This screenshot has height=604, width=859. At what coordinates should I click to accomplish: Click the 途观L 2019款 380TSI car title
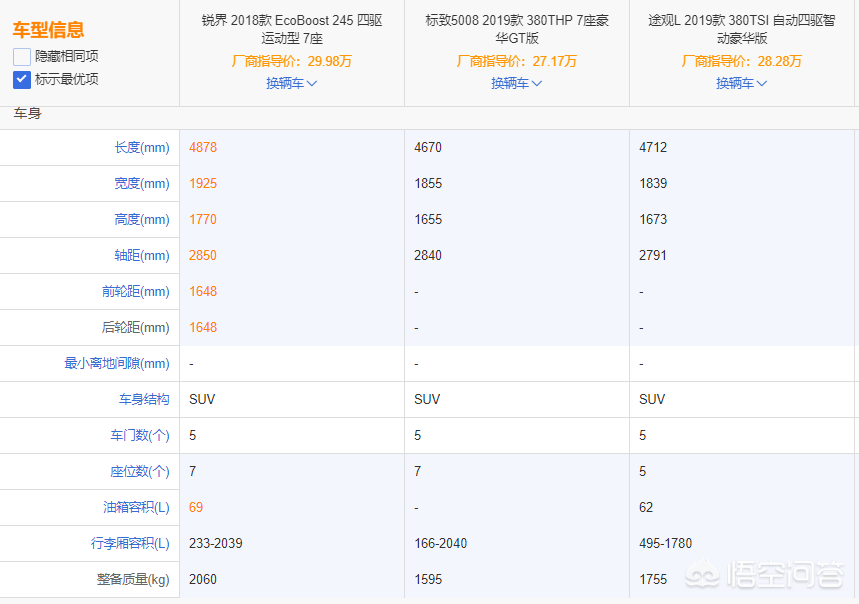click(x=742, y=29)
